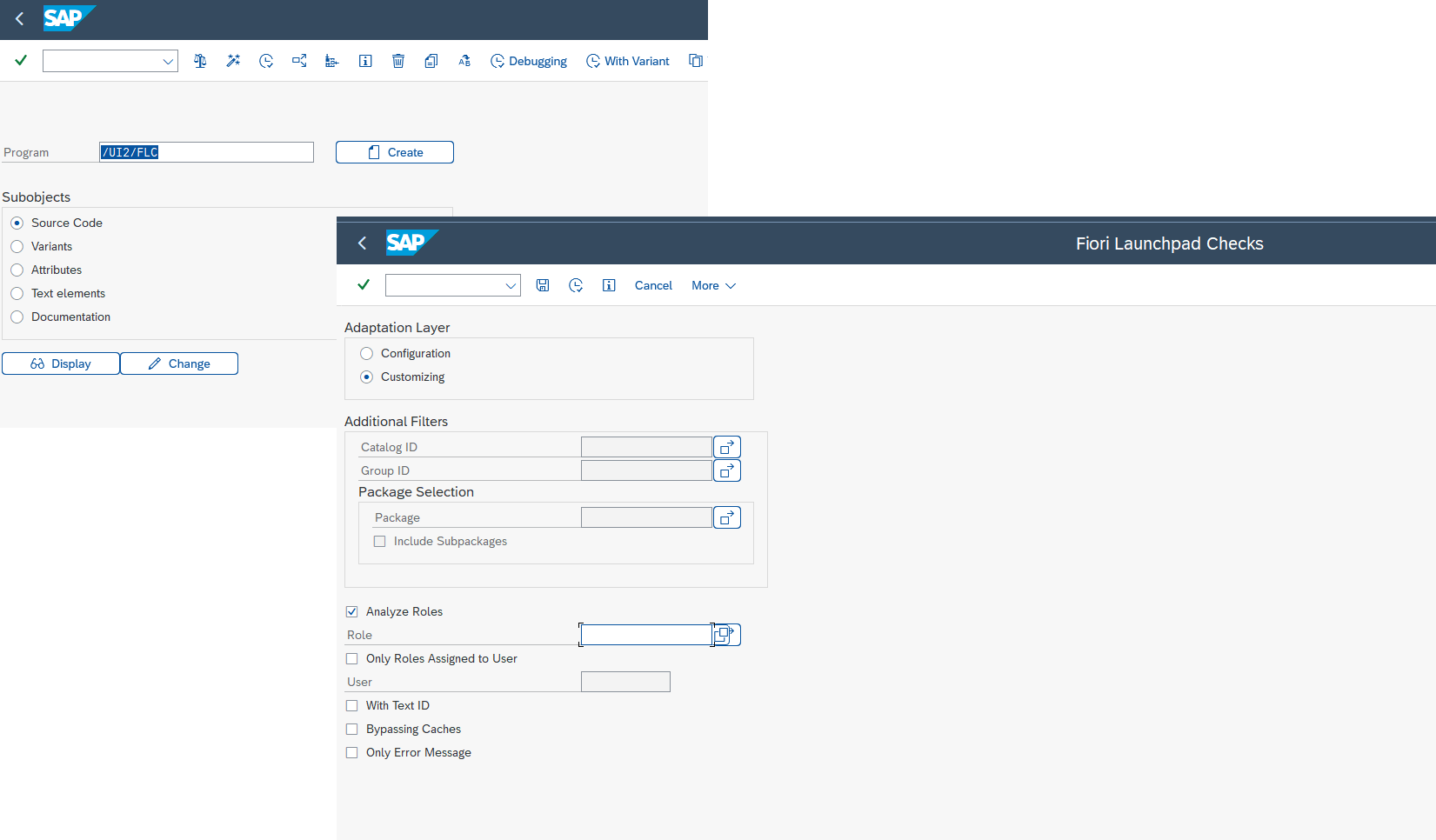This screenshot has height=840, width=1436.
Task: Uncheck the Analyze Roles checkbox
Action: coord(351,611)
